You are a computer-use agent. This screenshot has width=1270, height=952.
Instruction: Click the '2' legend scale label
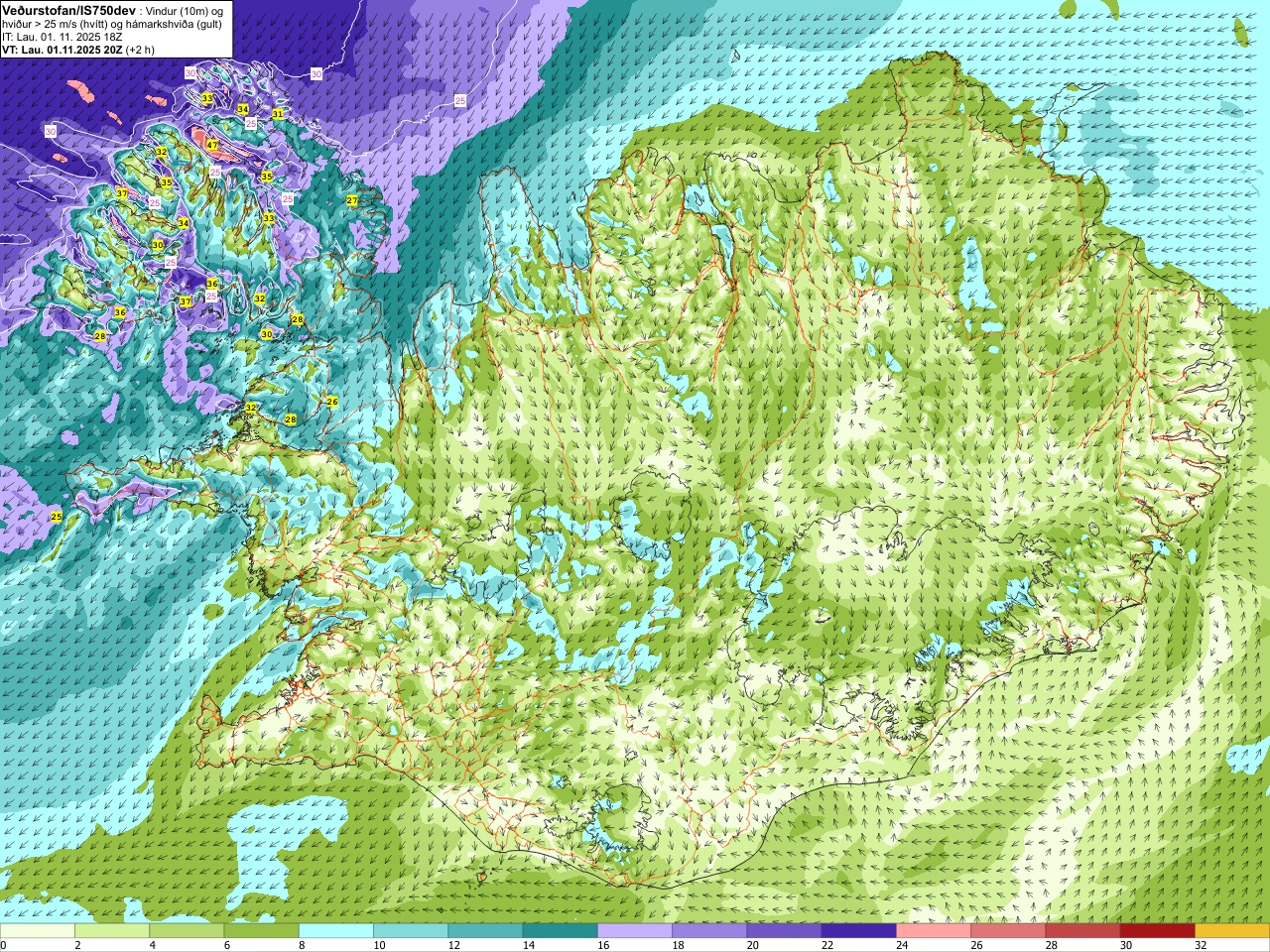77,945
